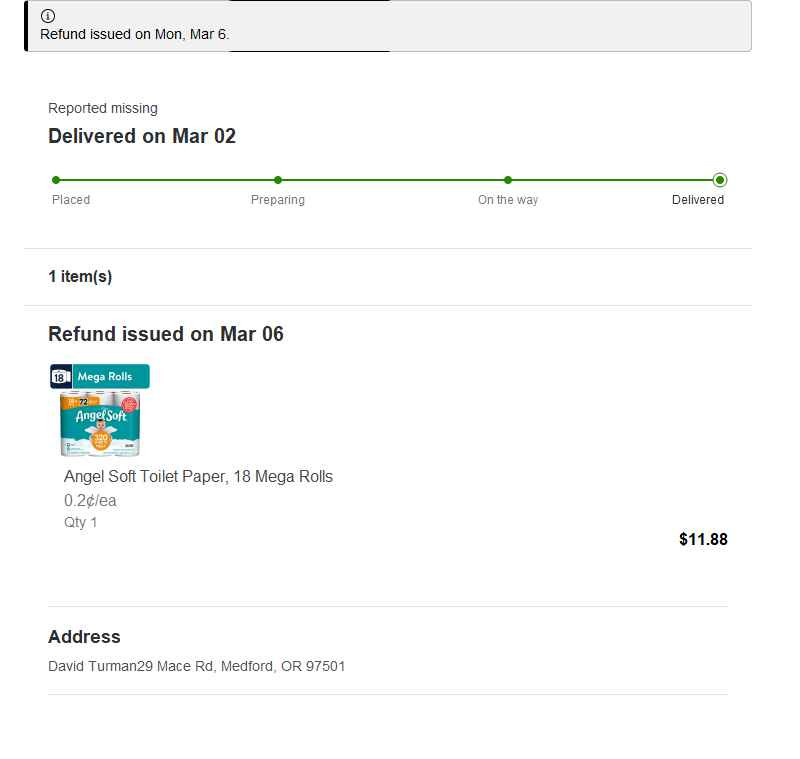This screenshot has width=800, height=759.
Task: Click the info icon in the refund banner
Action: coord(48,16)
